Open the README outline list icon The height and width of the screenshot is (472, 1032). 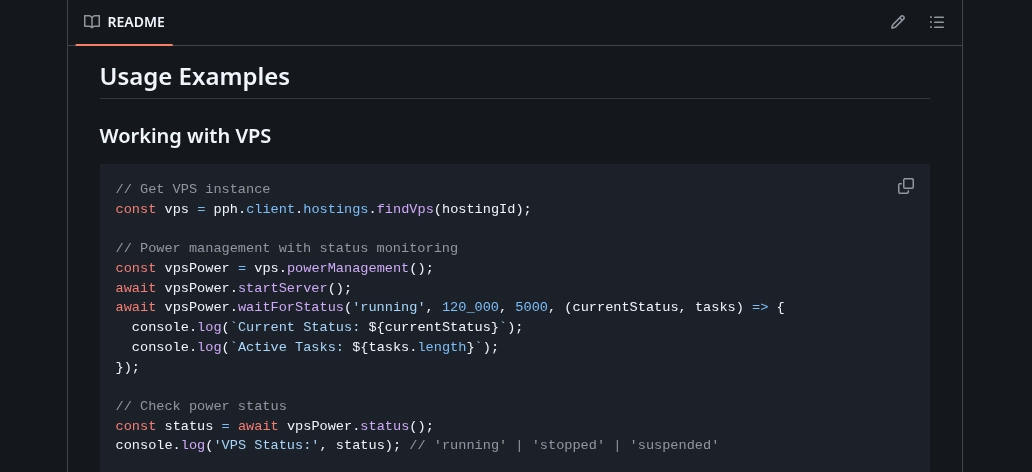[x=937, y=22]
